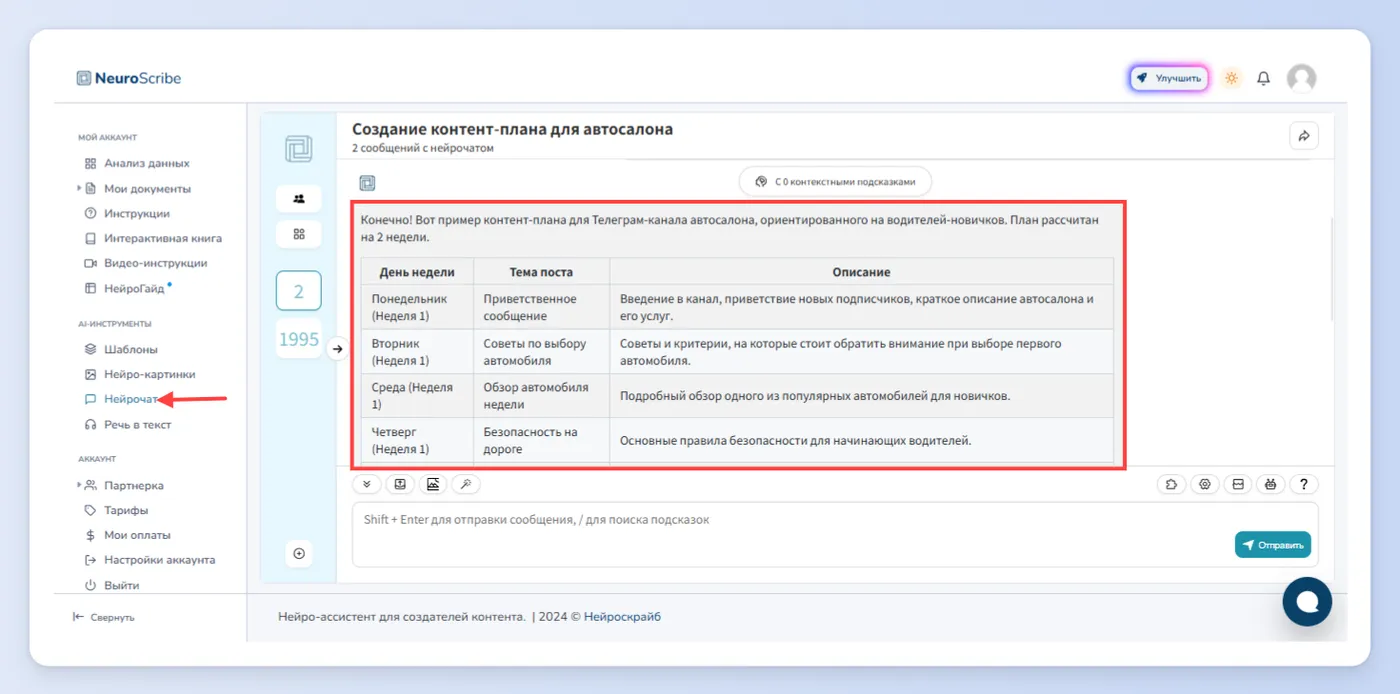1400x694 pixels.
Task: Open the grid icon in the chat panel
Action: 299,233
